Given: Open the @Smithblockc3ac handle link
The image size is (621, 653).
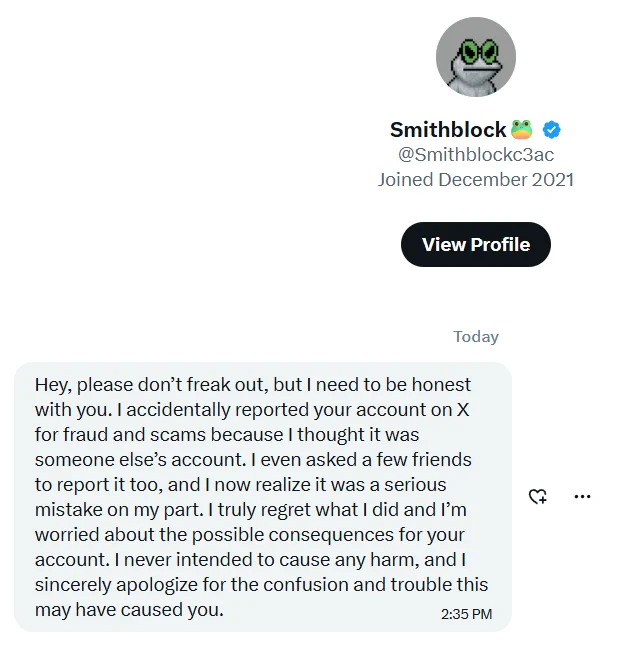Looking at the screenshot, I should (x=476, y=155).
